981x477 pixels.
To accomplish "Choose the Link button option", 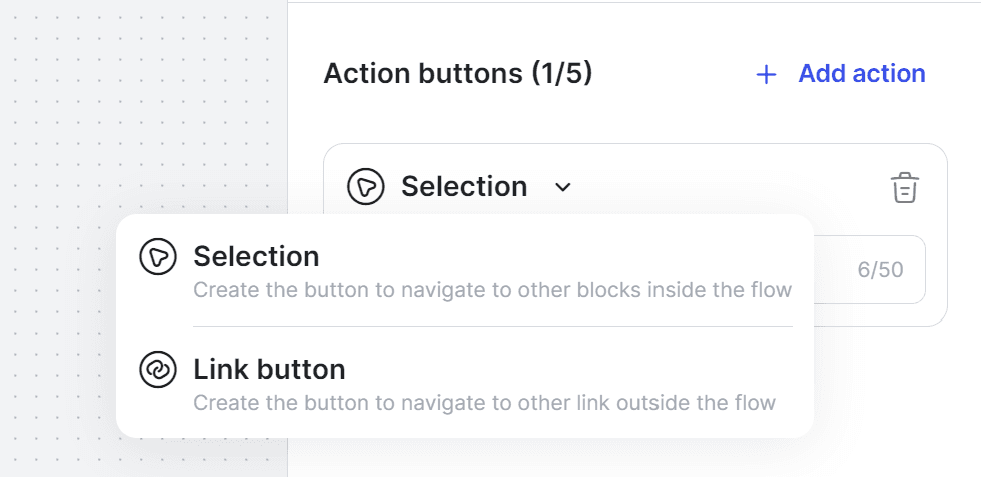I will [465, 382].
